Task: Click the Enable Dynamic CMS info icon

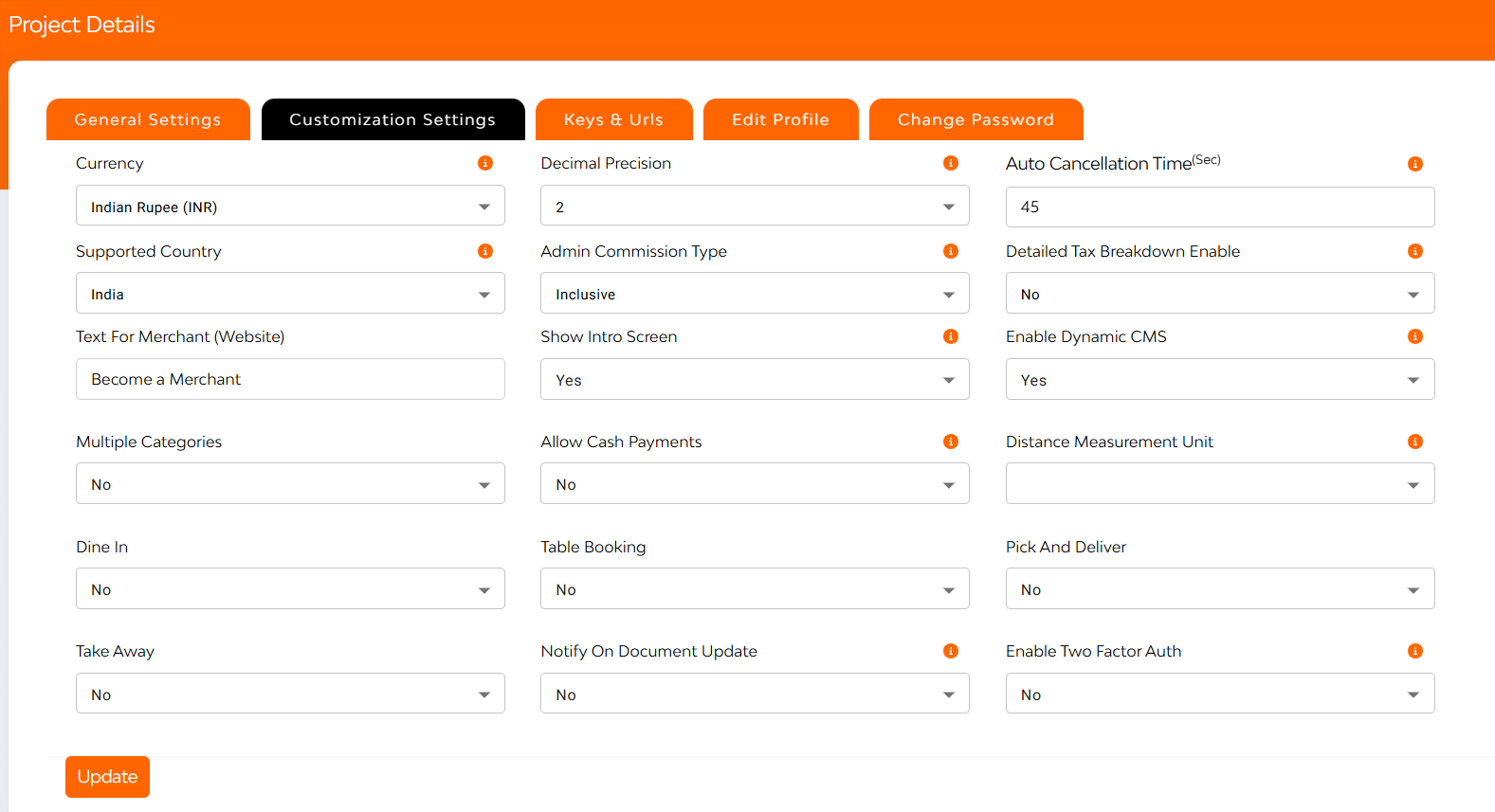Action: (x=1415, y=336)
